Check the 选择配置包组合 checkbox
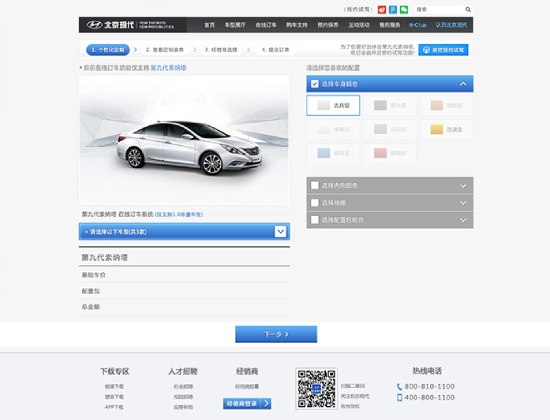Viewport: 550px width, 420px height. coord(315,220)
